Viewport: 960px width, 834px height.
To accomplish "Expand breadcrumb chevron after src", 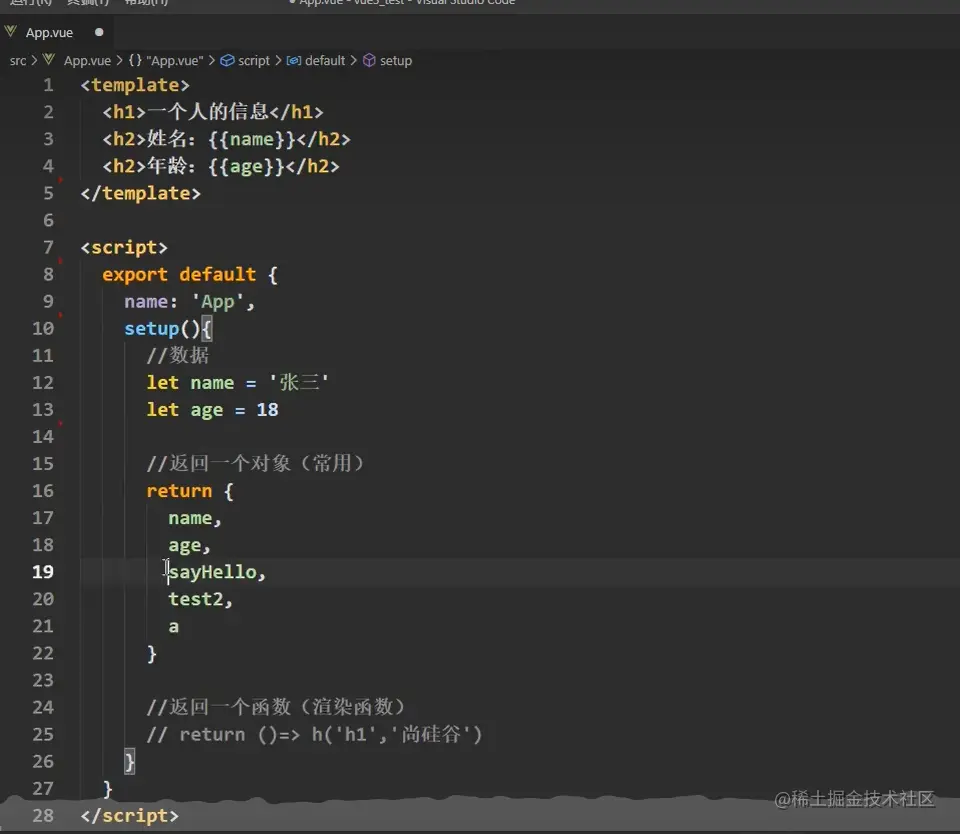I will click(x=34, y=61).
